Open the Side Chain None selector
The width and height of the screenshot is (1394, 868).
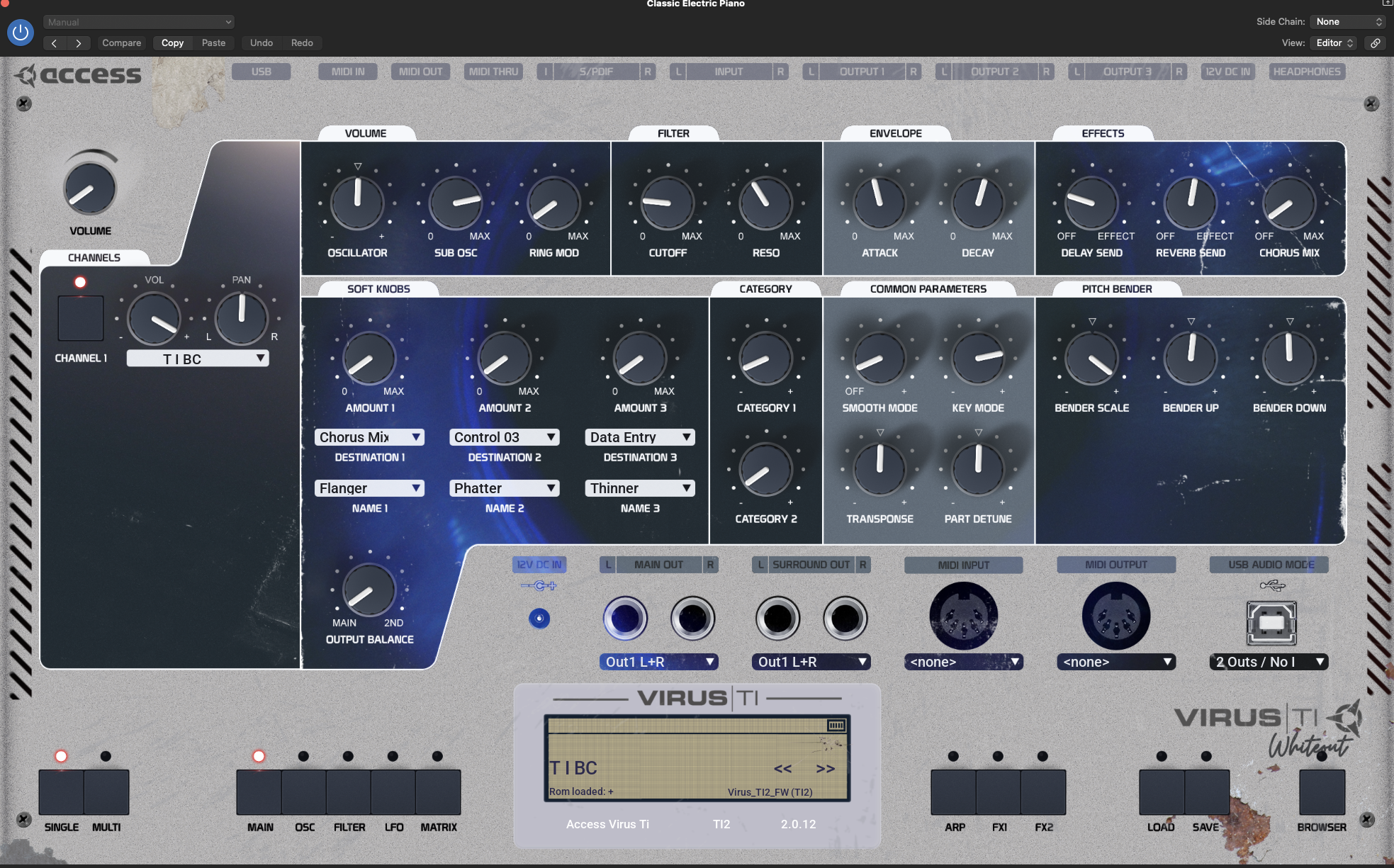[x=1349, y=22]
